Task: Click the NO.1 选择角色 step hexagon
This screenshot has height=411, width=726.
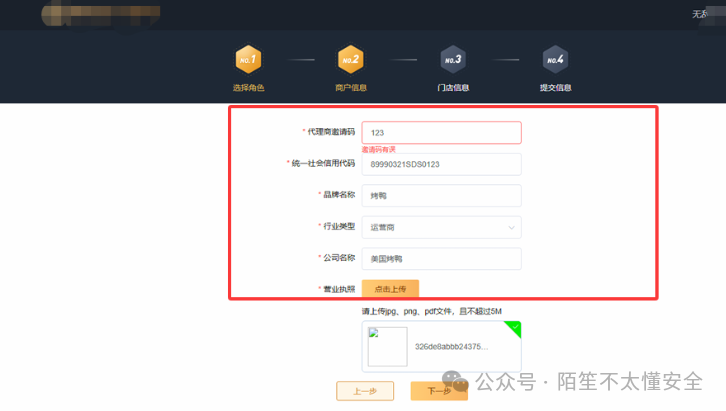Action: pos(248,59)
